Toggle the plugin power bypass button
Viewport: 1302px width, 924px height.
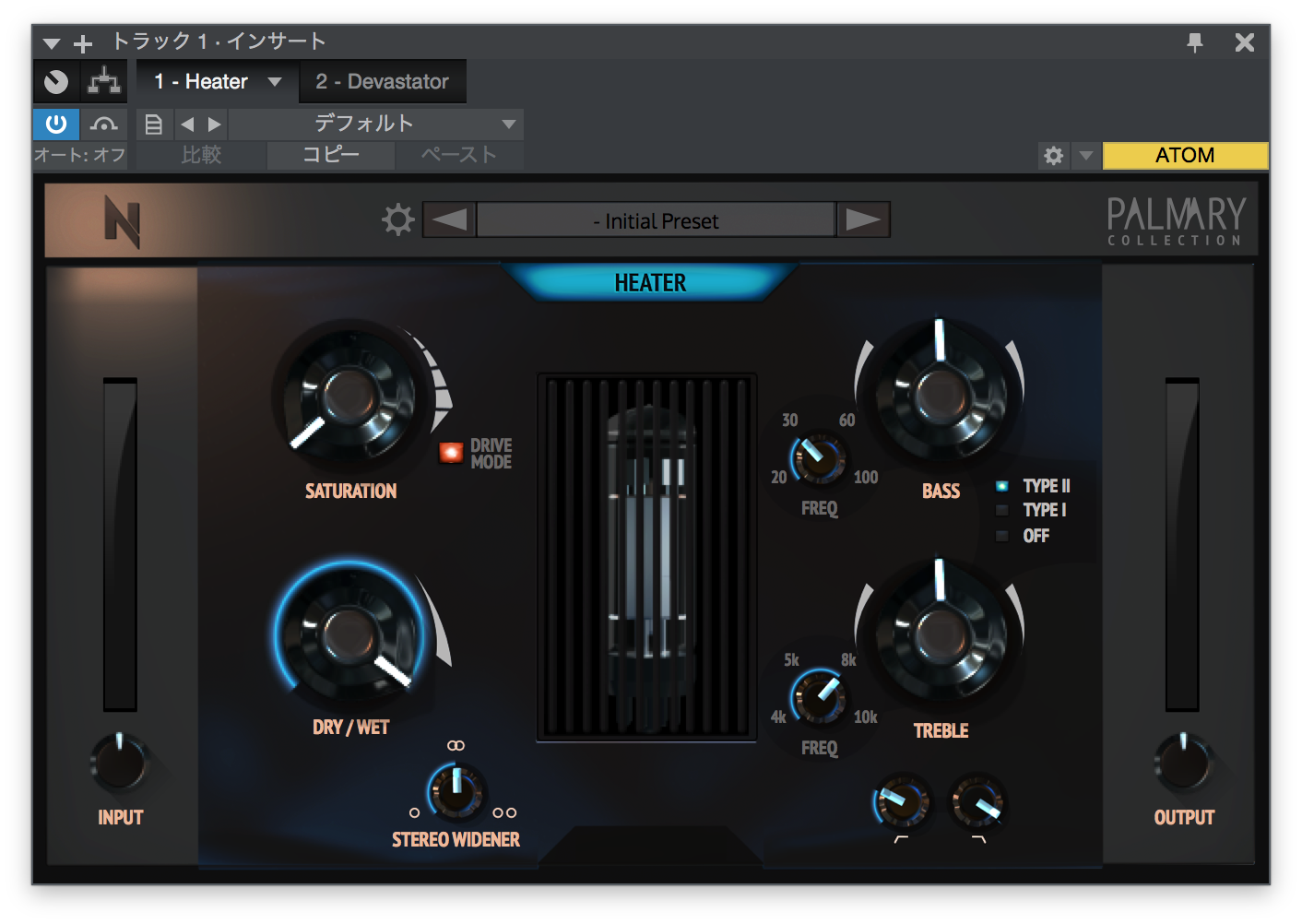[x=56, y=124]
